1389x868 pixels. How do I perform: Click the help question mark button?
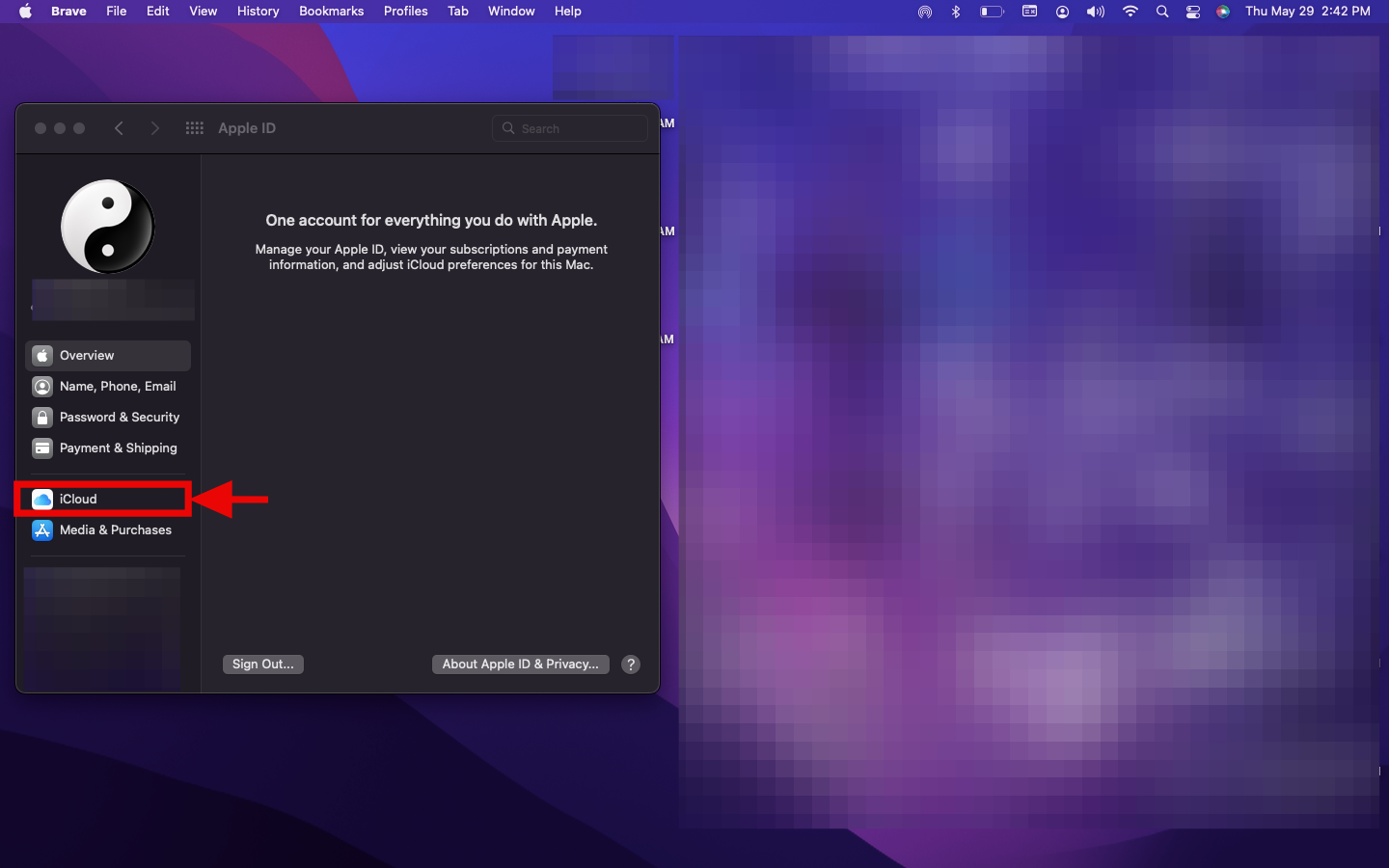click(631, 664)
